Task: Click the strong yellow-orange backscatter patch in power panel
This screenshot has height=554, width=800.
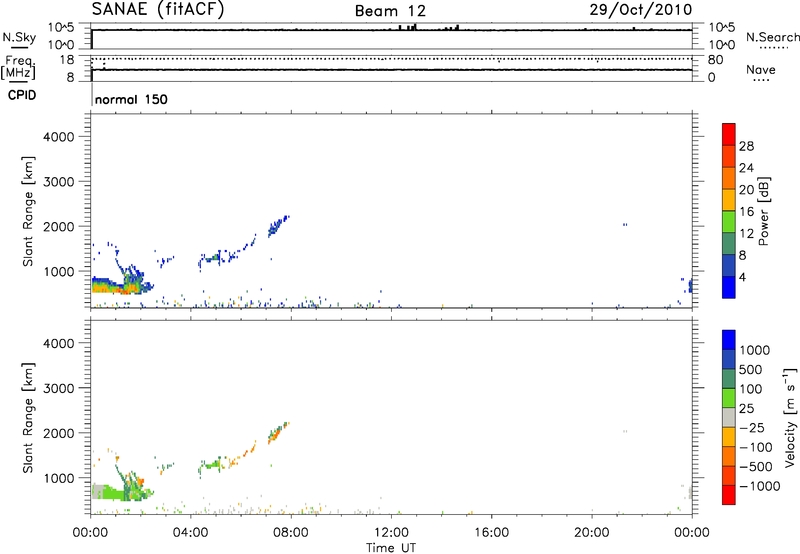Action: [x=115, y=288]
